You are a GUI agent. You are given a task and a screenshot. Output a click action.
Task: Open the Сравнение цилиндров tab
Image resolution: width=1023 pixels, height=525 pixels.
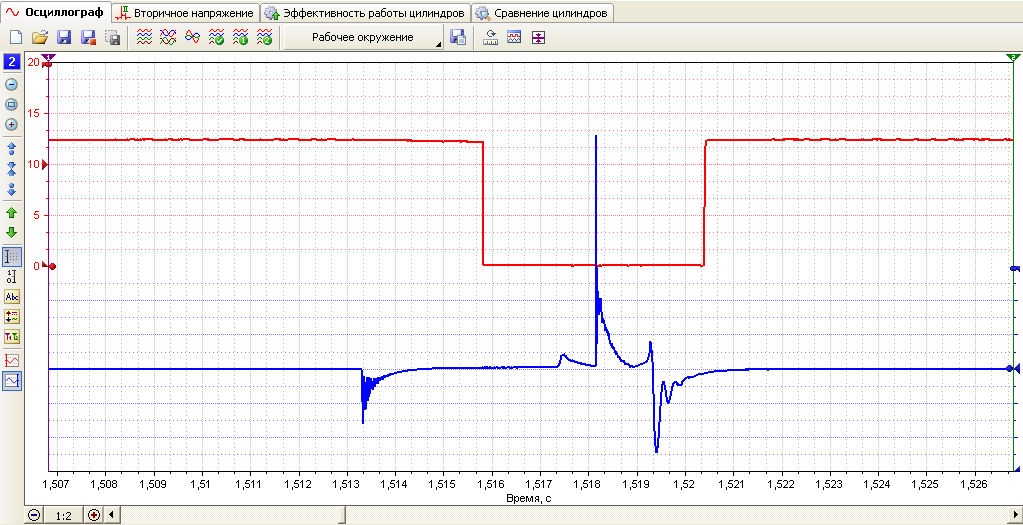pos(543,12)
